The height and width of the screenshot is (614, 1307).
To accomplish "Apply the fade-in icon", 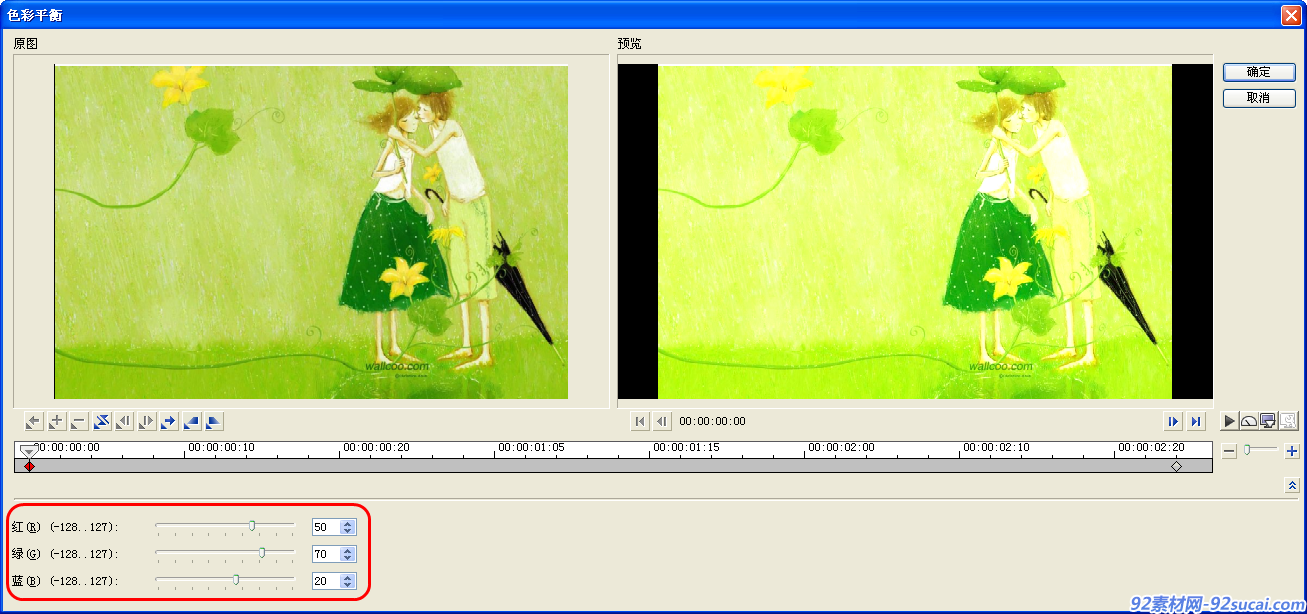I will tap(192, 421).
